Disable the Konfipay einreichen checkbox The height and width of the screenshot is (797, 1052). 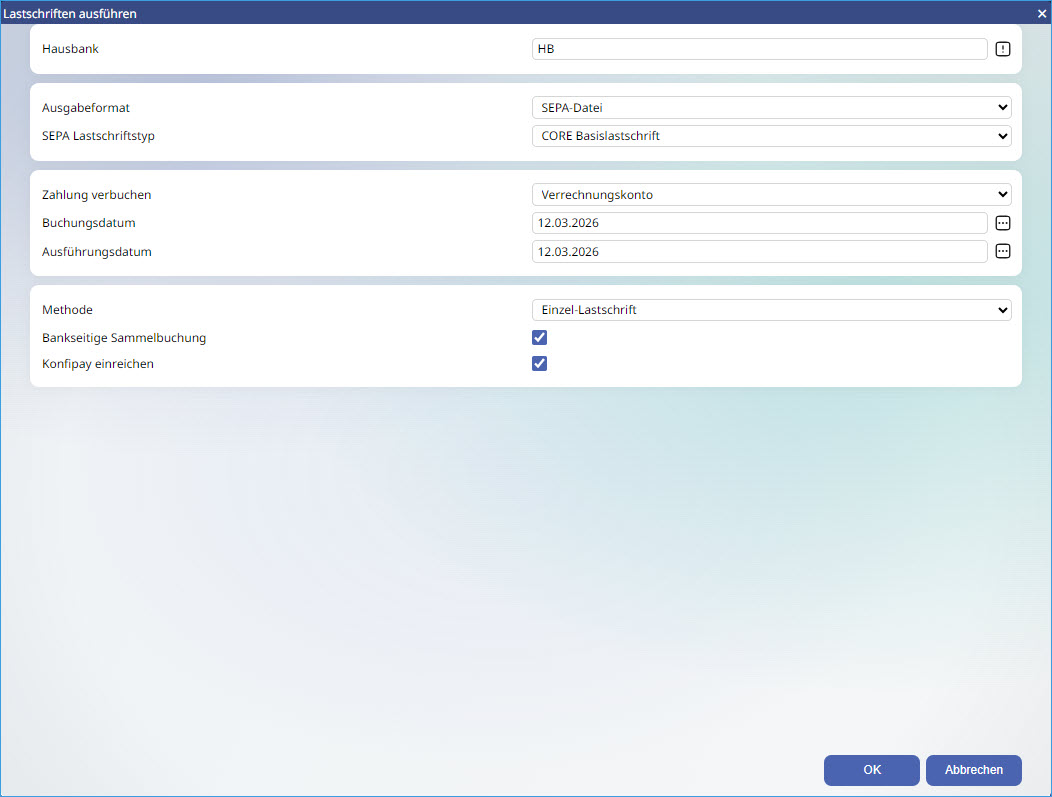coord(540,364)
